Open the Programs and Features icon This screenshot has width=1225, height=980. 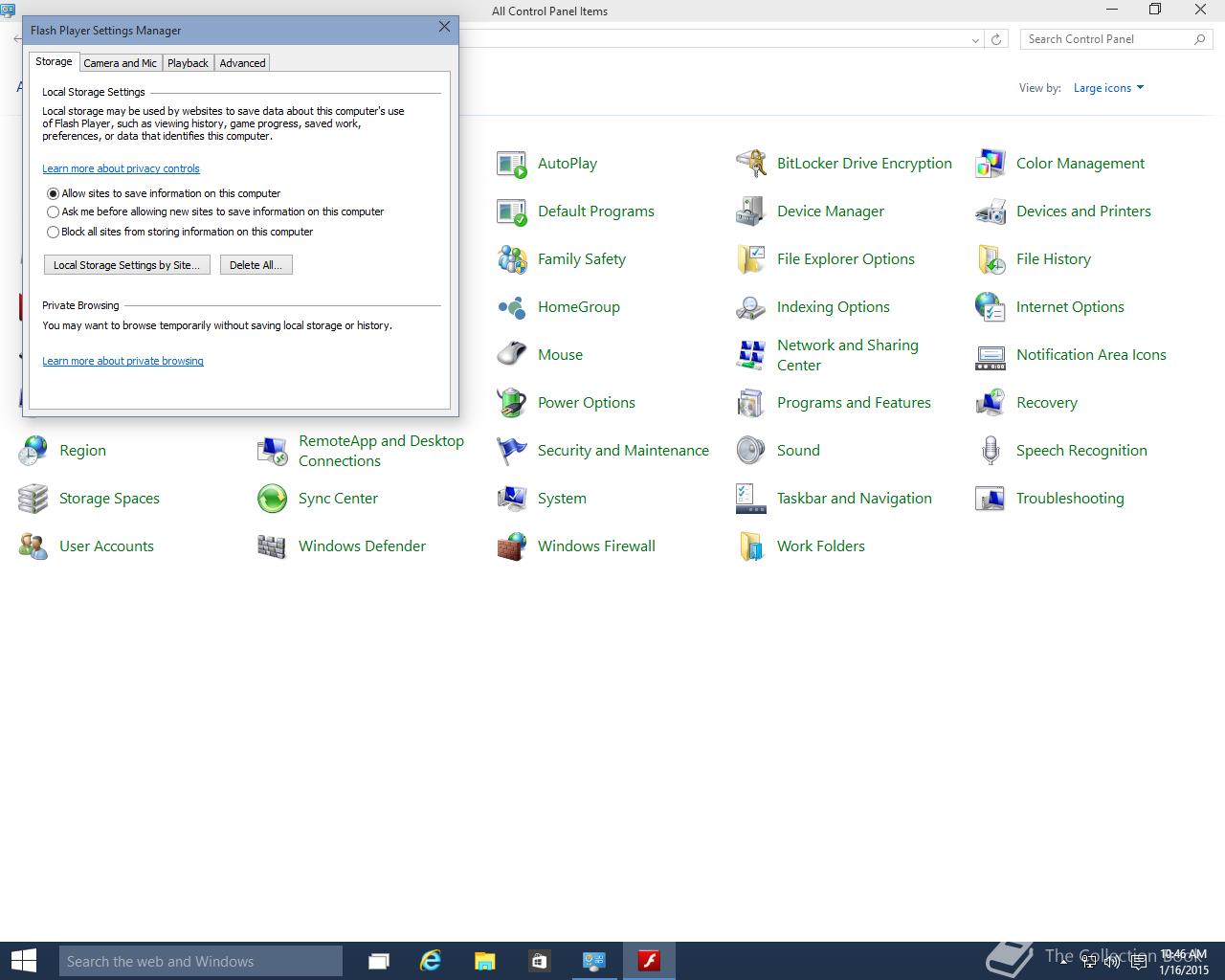[751, 403]
